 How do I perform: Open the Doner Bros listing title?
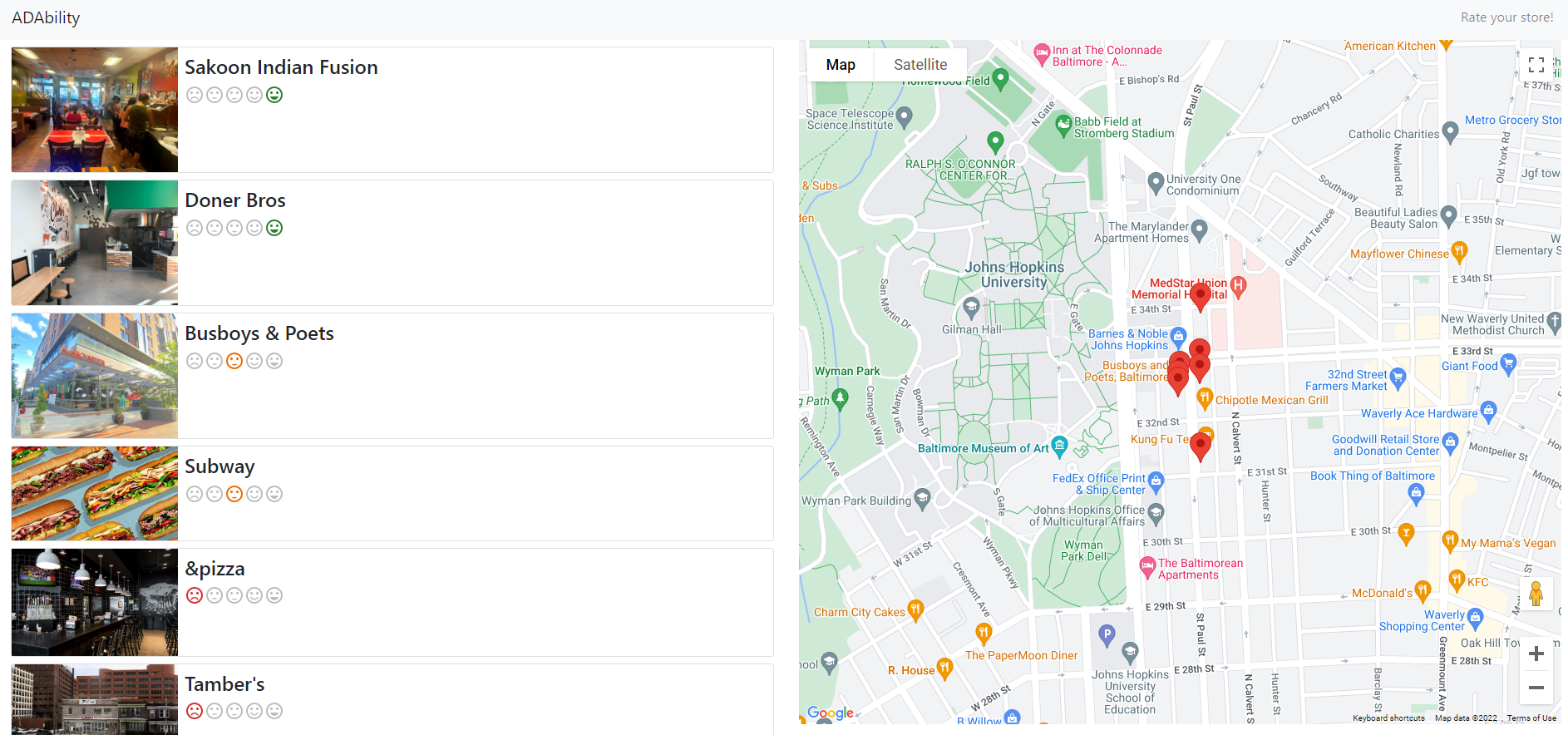point(235,200)
